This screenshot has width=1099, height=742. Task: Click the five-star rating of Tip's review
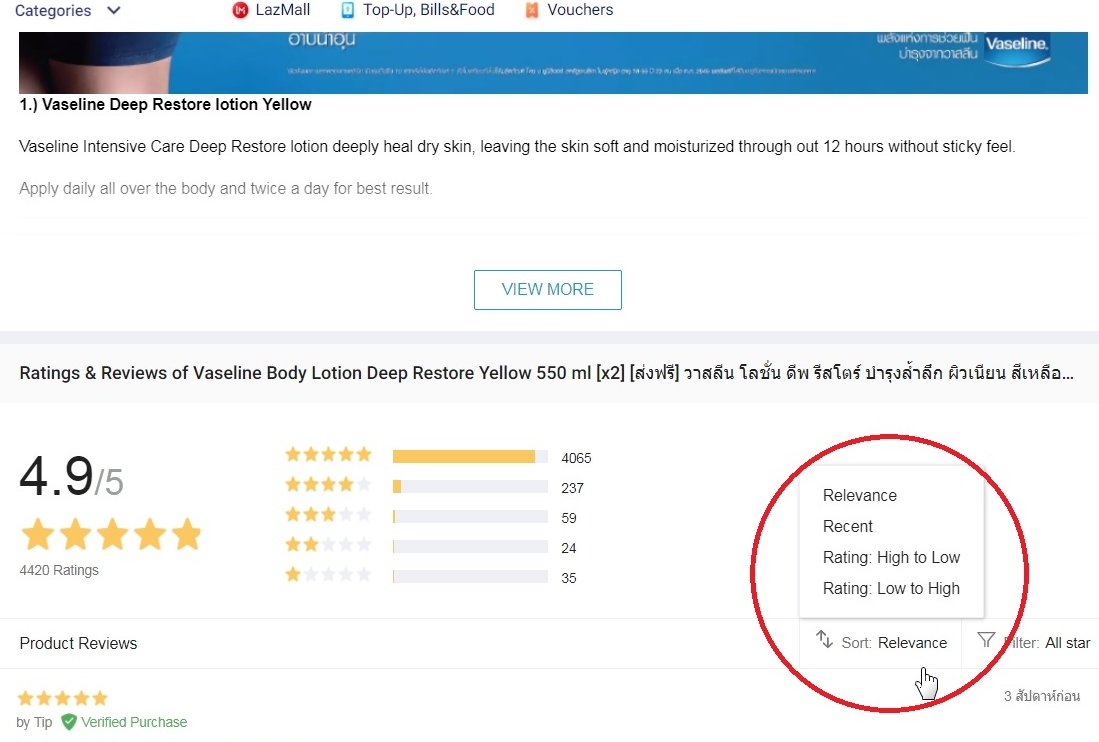[62, 698]
